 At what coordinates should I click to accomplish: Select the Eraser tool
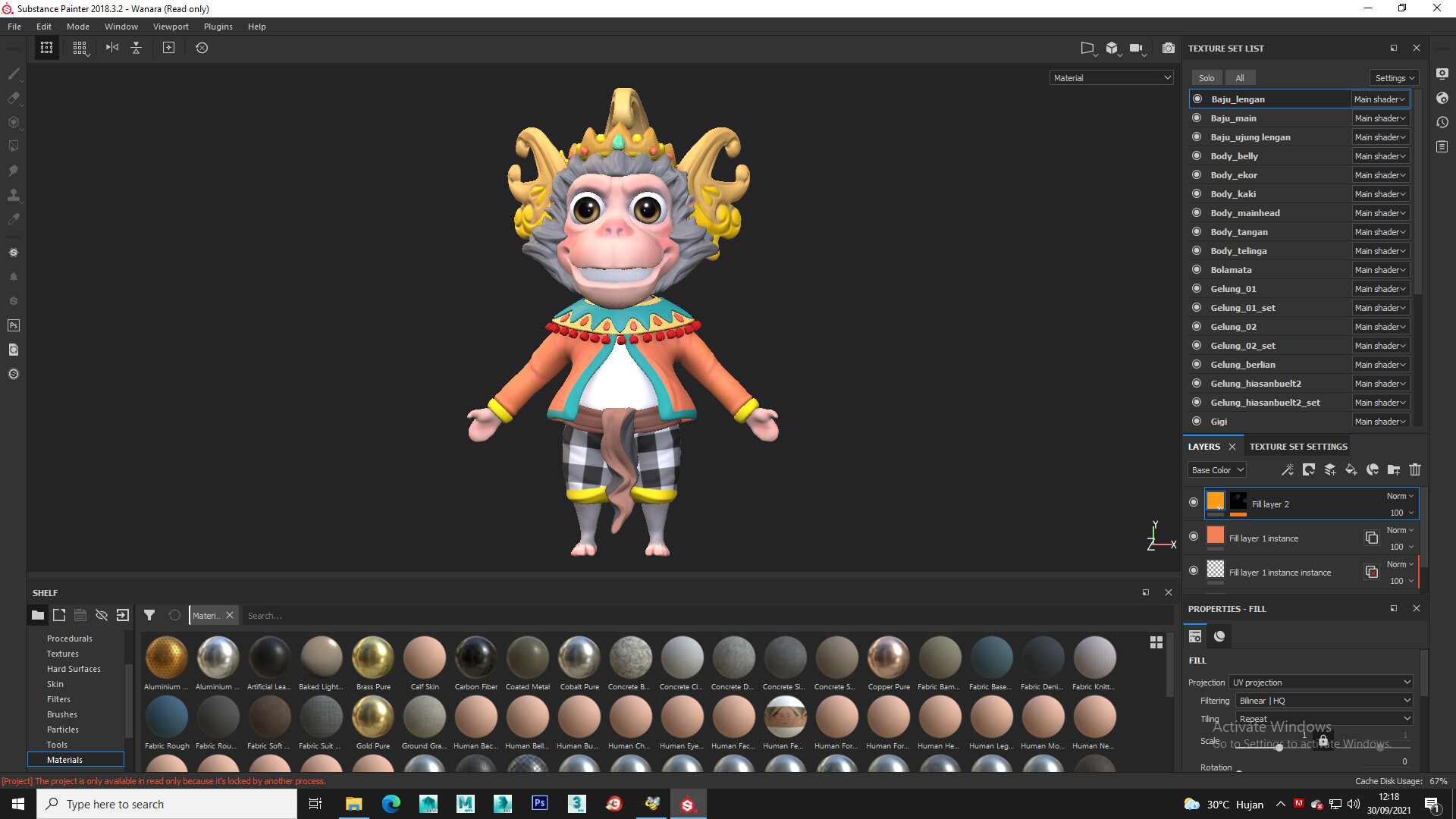14,98
